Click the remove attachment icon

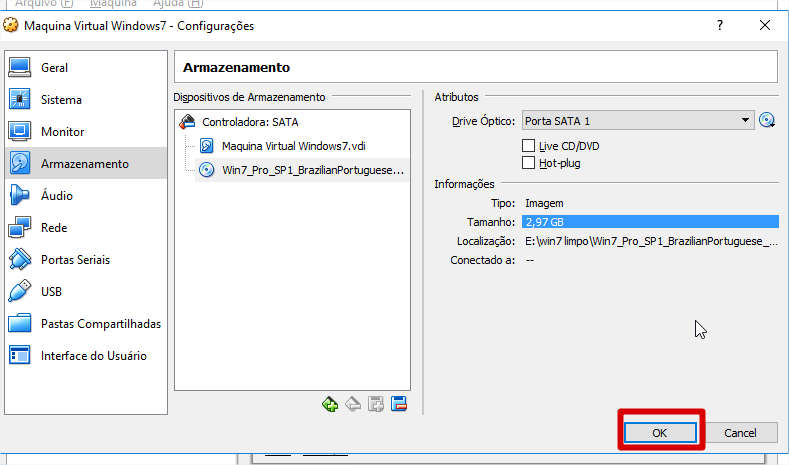click(x=399, y=404)
